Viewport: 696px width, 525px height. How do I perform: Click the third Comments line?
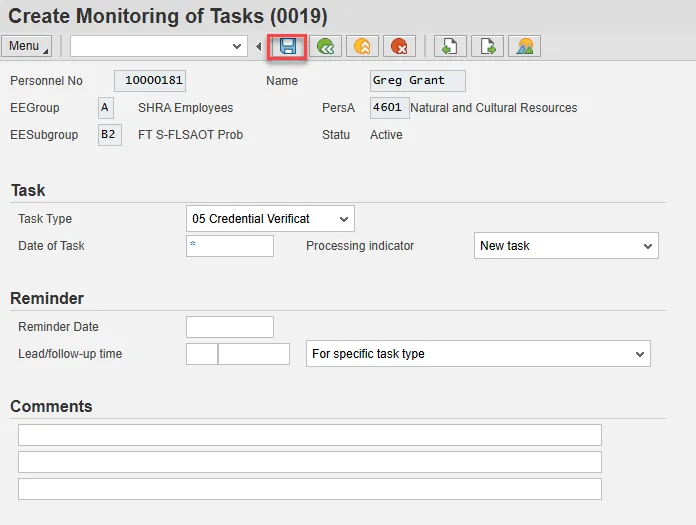tap(310, 489)
